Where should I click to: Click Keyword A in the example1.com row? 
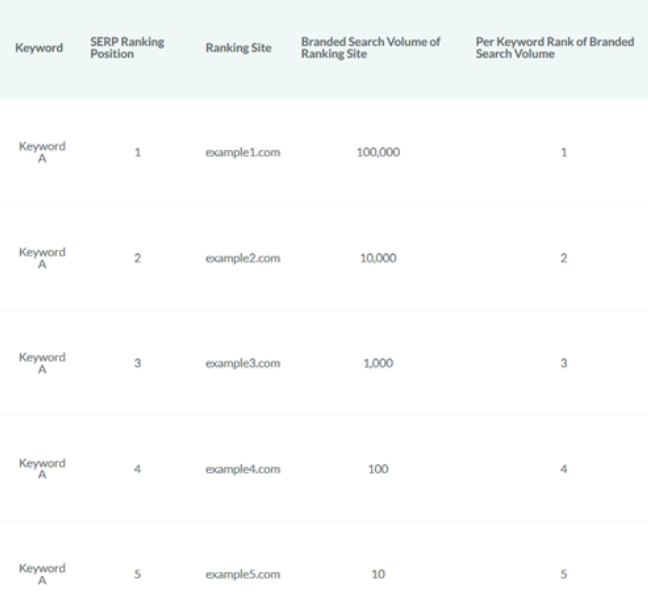tap(42, 152)
